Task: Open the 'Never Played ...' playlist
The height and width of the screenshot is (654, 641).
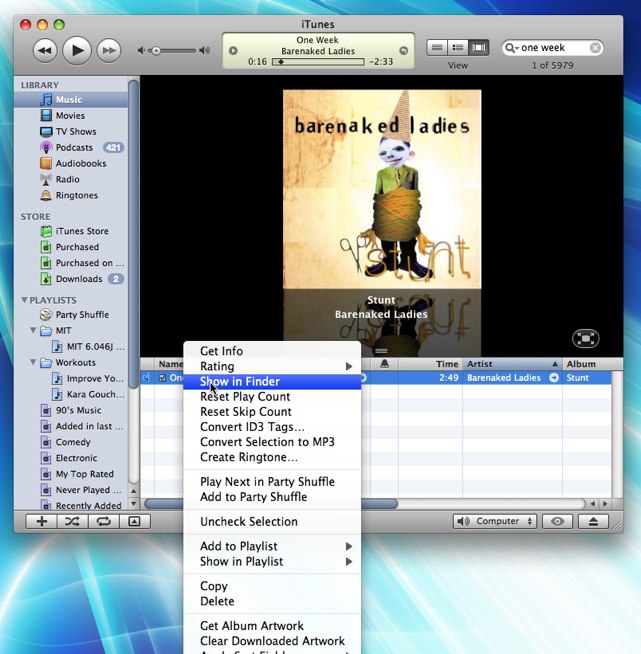Action: coord(71,490)
